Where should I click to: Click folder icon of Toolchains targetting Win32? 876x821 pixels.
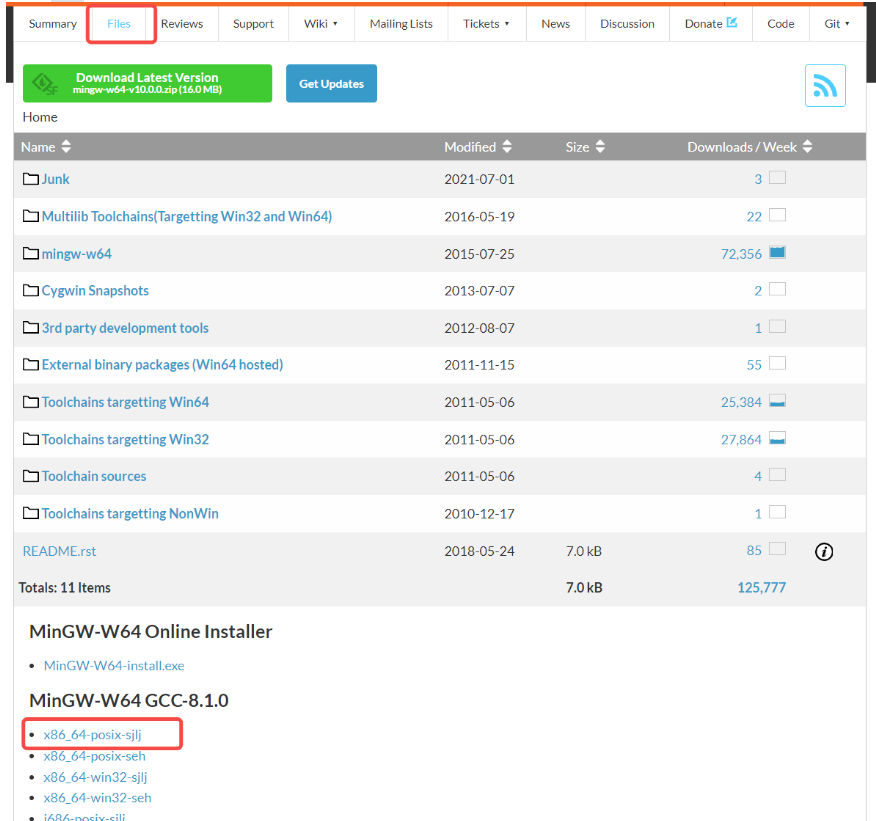coord(31,440)
